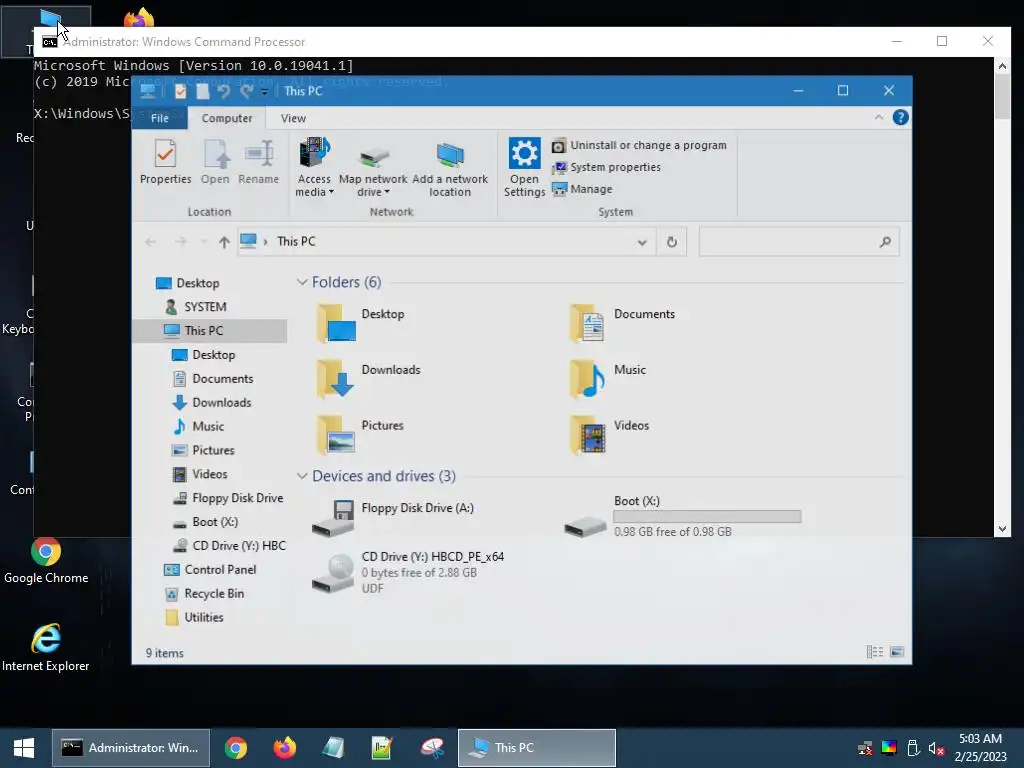Open Utilities folder in navigation tree
Viewport: 1024px width, 768px height.
(193, 617)
